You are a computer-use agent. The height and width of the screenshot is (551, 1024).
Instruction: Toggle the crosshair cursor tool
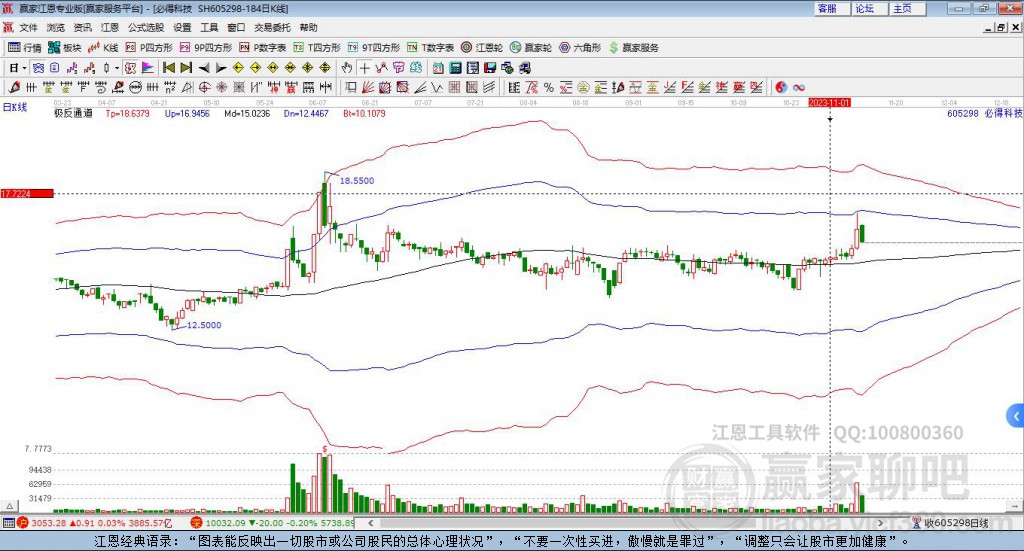[x=364, y=68]
